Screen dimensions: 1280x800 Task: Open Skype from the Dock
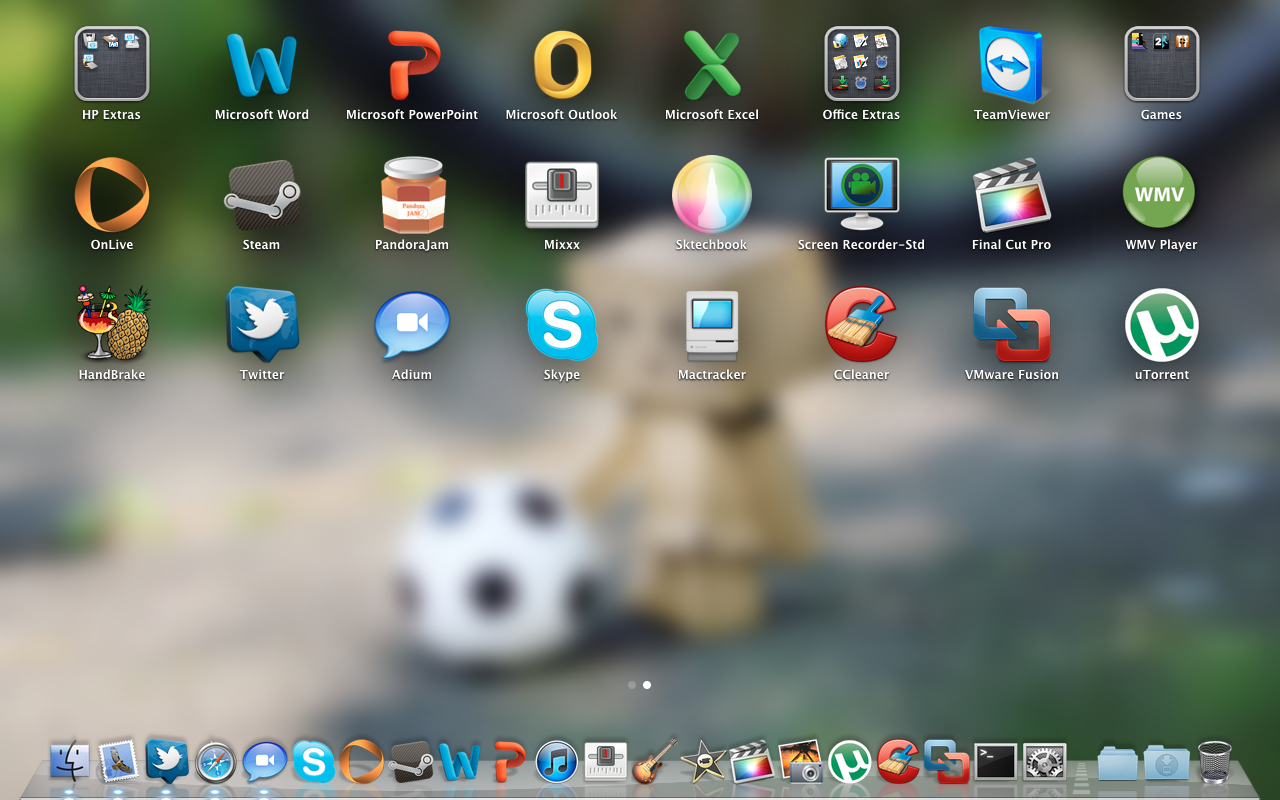pos(314,762)
